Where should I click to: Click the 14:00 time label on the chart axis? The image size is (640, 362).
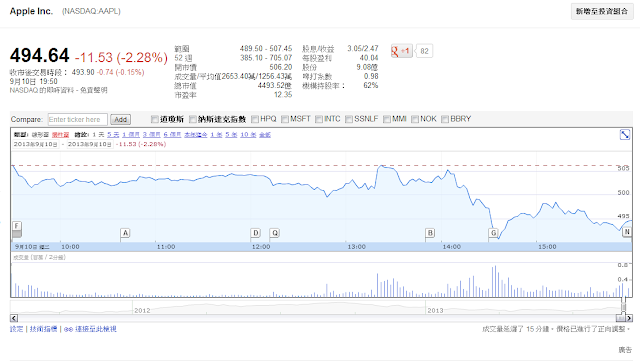click(452, 247)
